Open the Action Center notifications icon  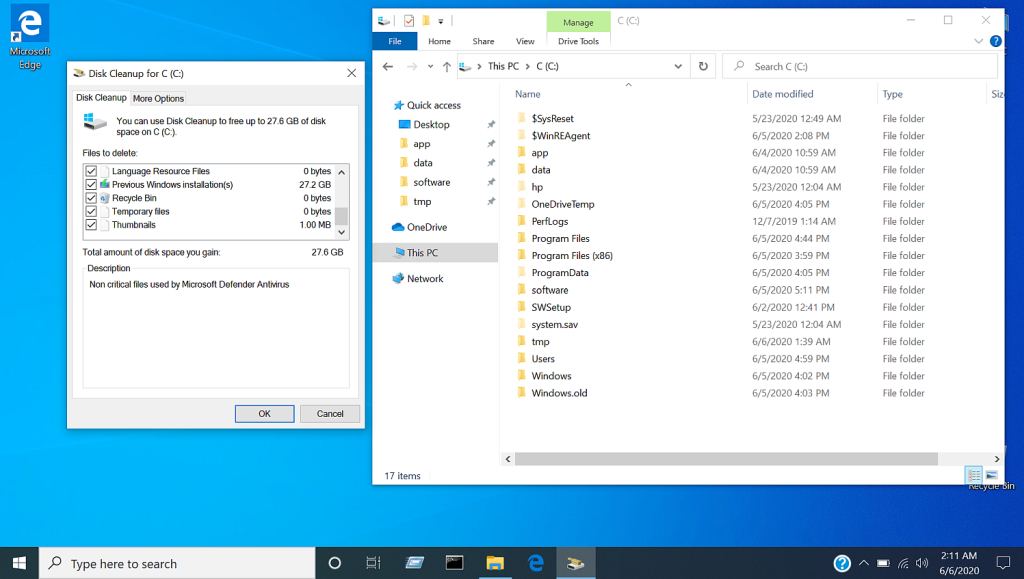1003,563
